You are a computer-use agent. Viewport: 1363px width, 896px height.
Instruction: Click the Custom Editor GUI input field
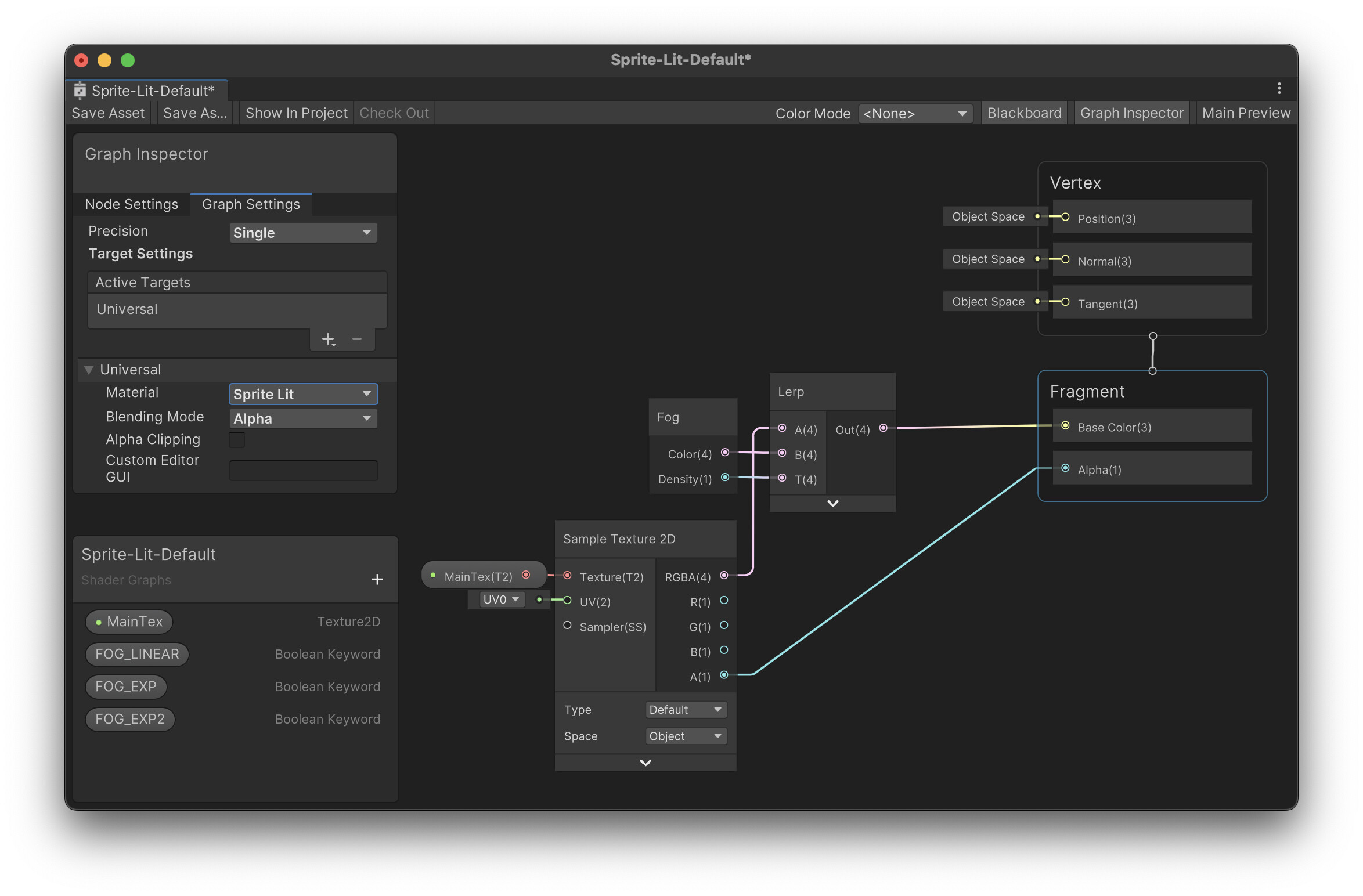pyautogui.click(x=302, y=469)
